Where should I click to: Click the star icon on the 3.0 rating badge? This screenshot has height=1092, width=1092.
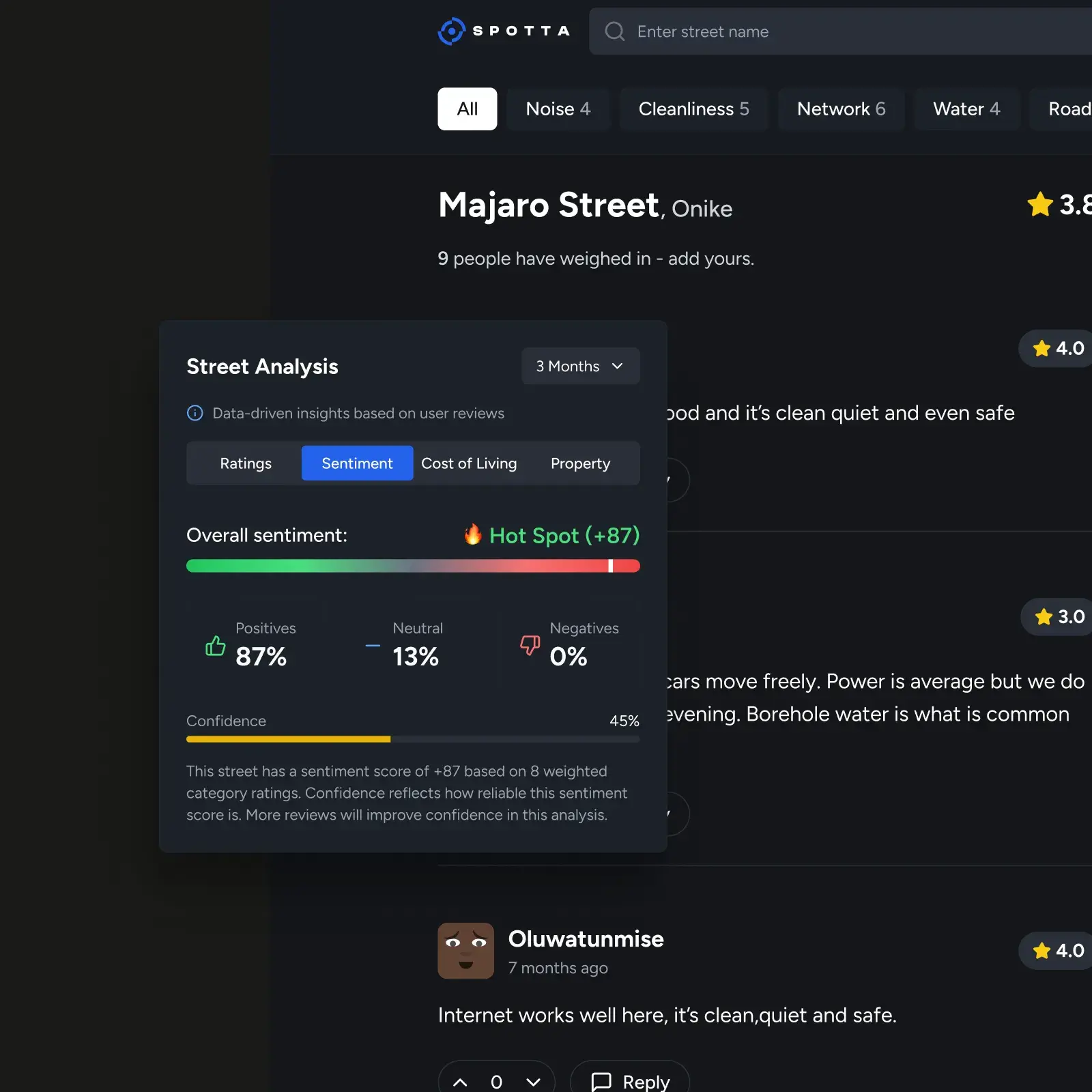tap(1043, 617)
